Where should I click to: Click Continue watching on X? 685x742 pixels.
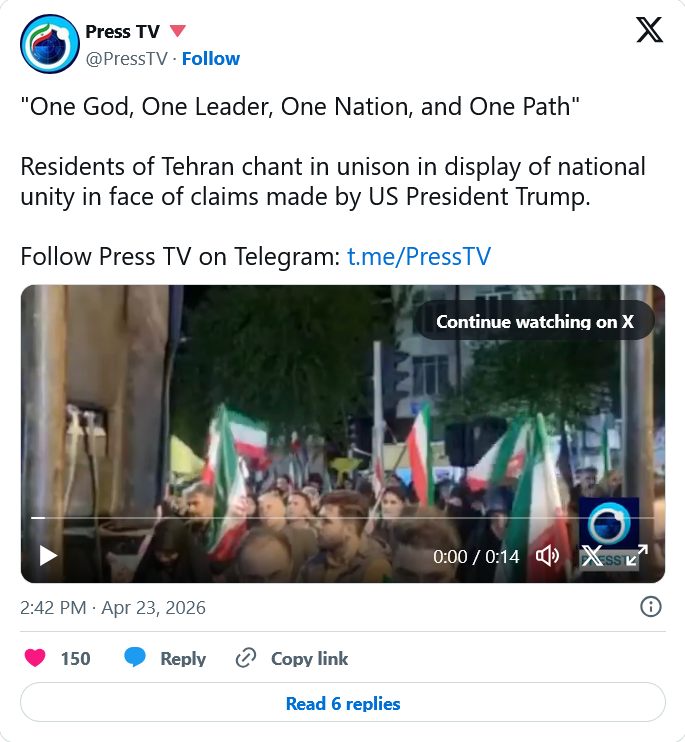[535, 322]
